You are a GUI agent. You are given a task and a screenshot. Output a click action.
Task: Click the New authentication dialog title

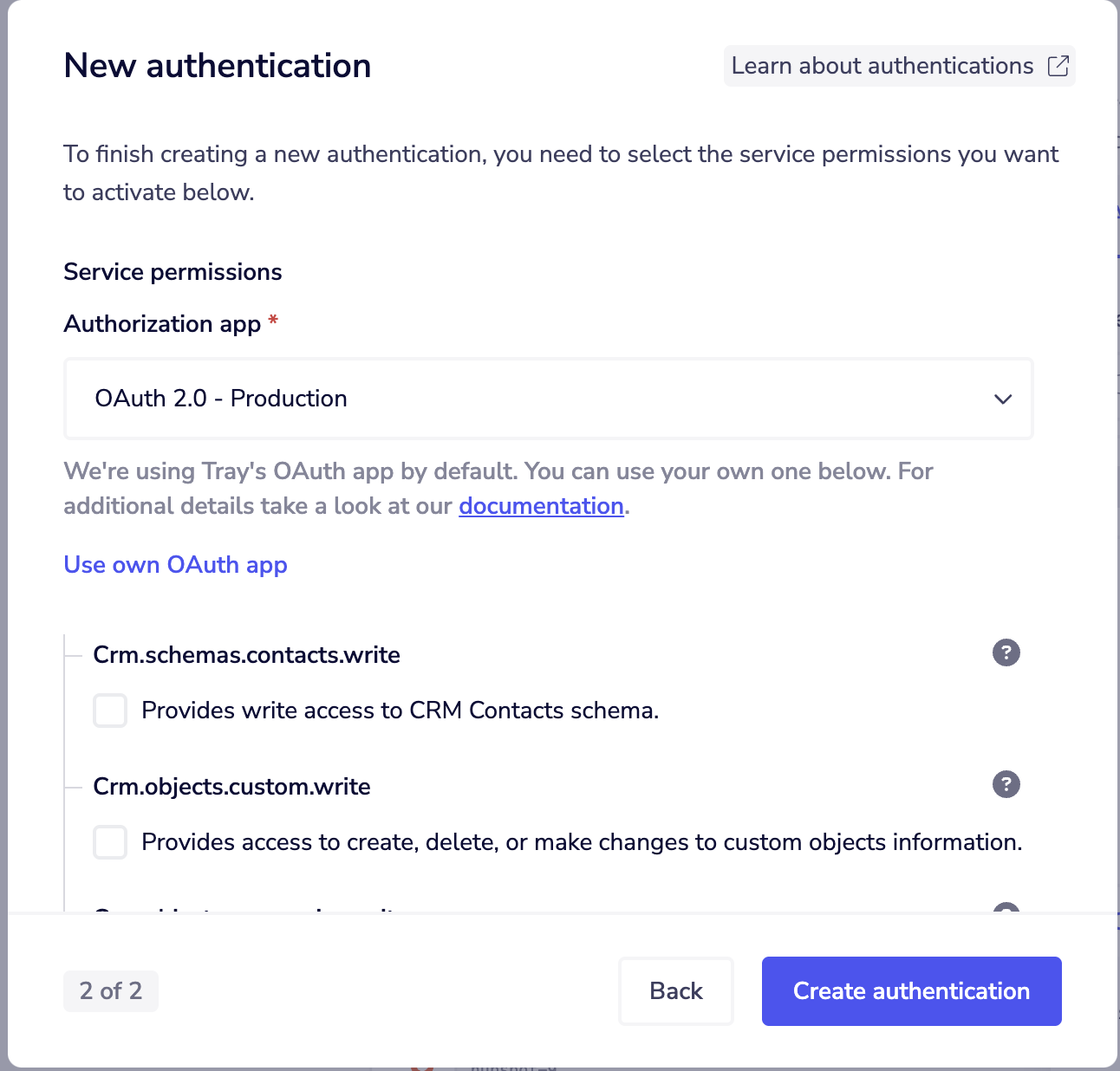pos(217,66)
